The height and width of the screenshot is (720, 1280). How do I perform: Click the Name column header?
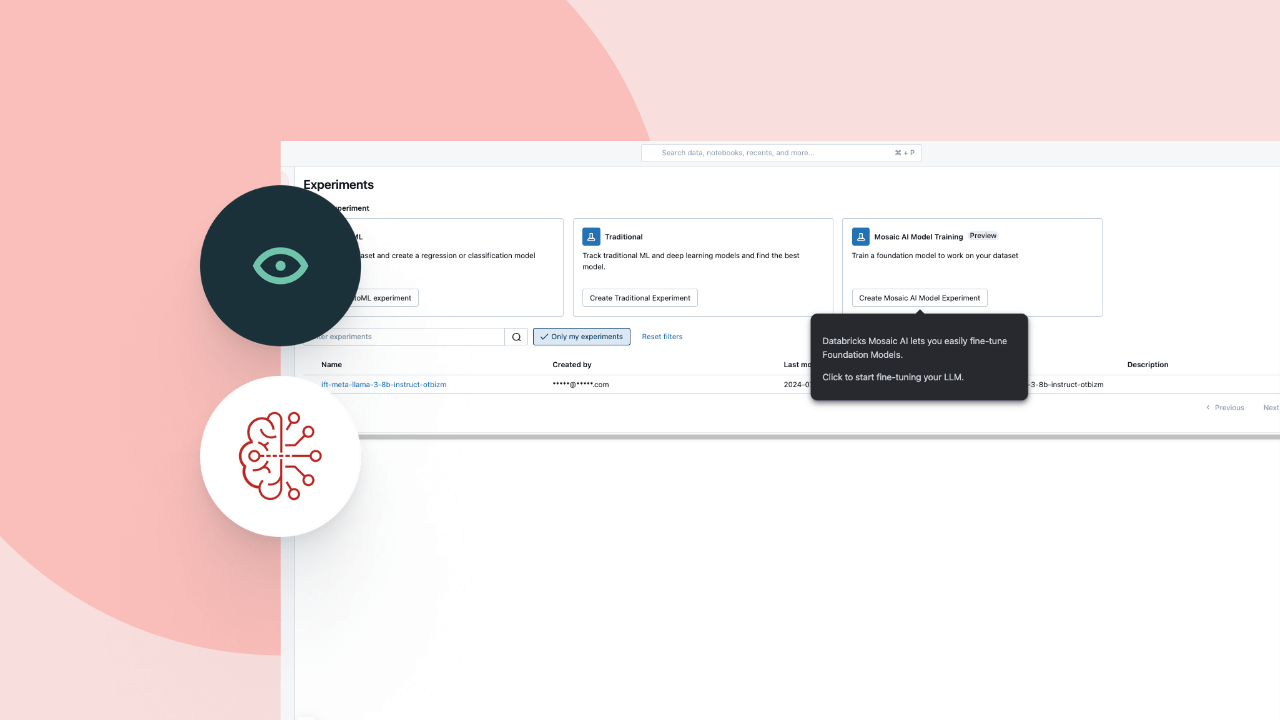tap(332, 365)
